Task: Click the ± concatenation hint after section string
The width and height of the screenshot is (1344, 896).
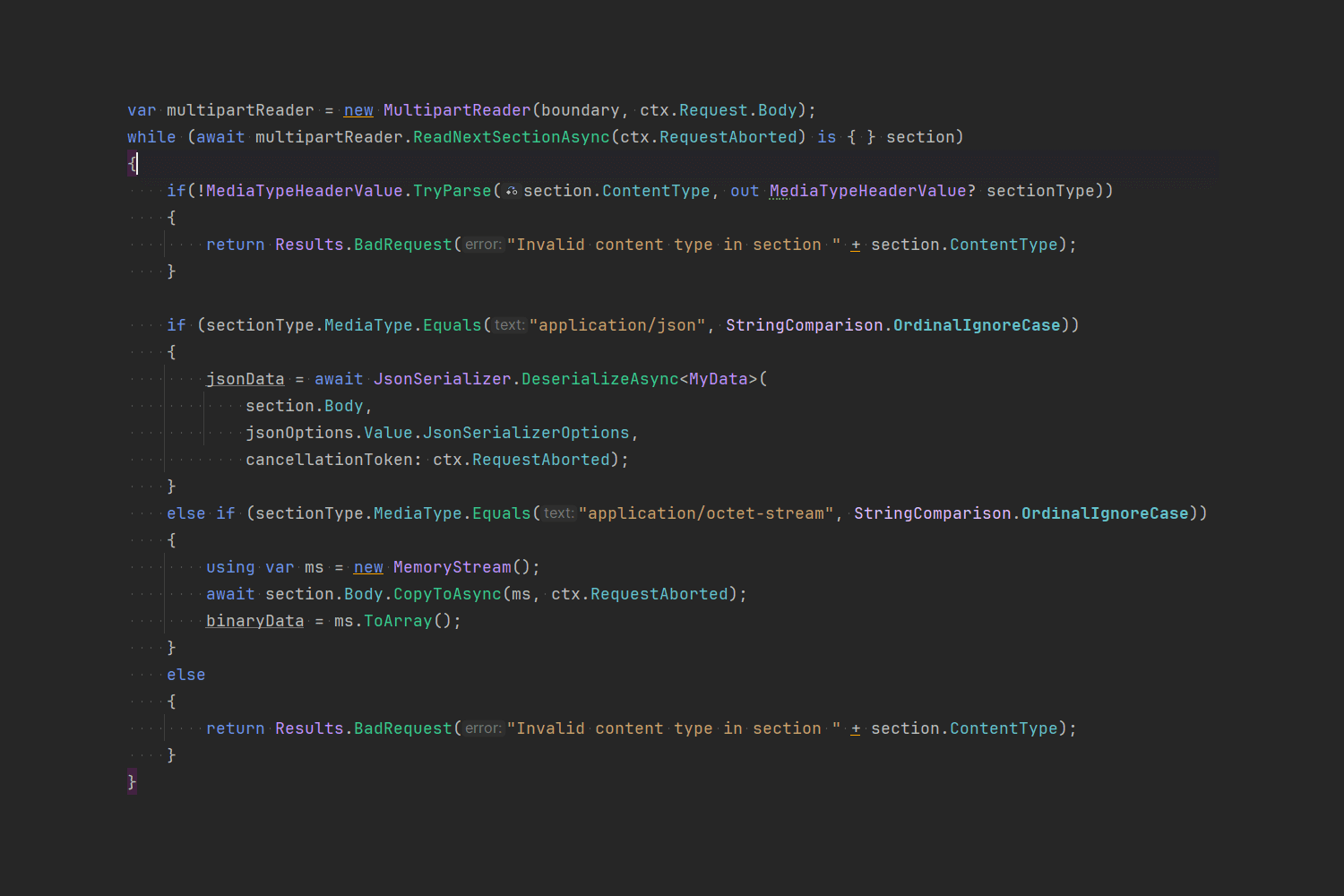Action: coord(855,244)
